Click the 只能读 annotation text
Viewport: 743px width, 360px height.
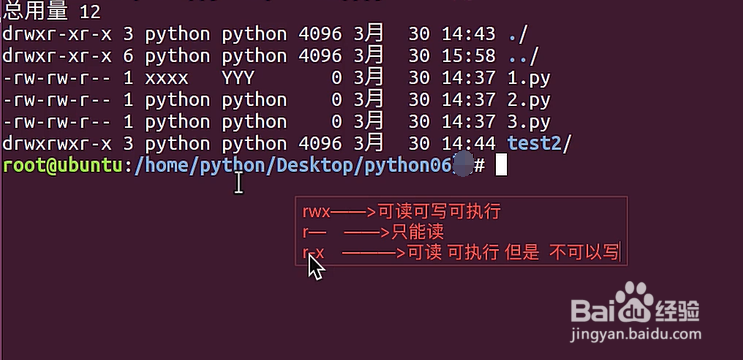pos(417,232)
